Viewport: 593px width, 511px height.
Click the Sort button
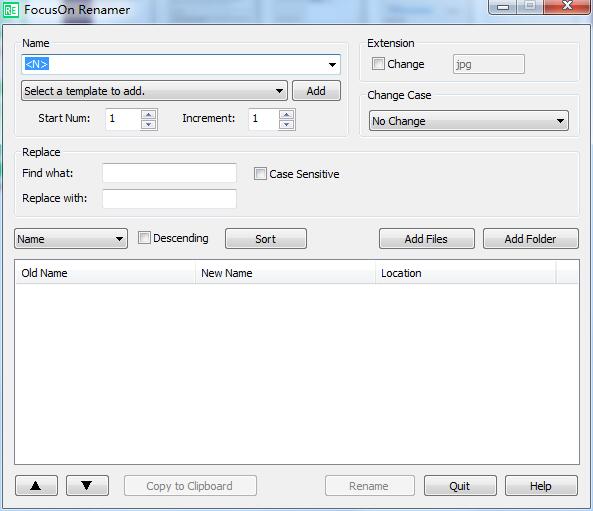265,239
